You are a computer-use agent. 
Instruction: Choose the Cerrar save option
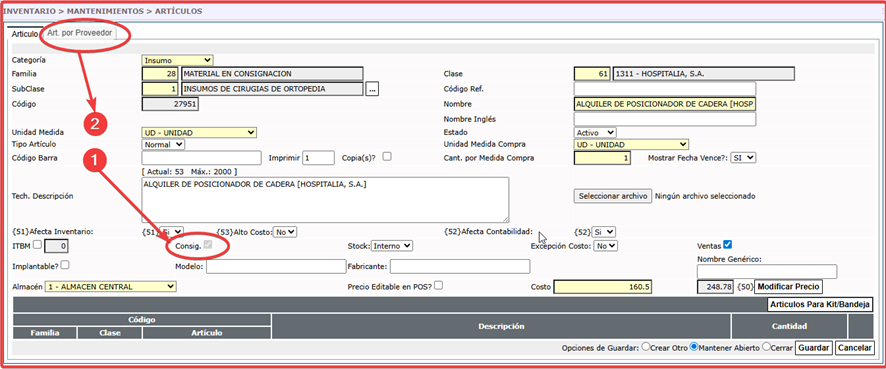(x=766, y=347)
